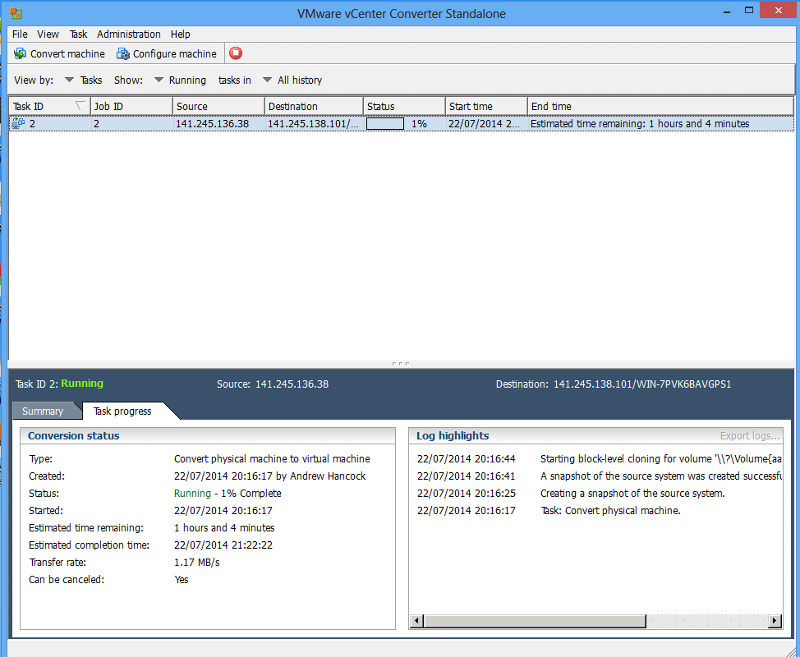Click the Created value by Andrew Hancock
Image resolution: width=800 pixels, height=657 pixels.
pos(270,476)
